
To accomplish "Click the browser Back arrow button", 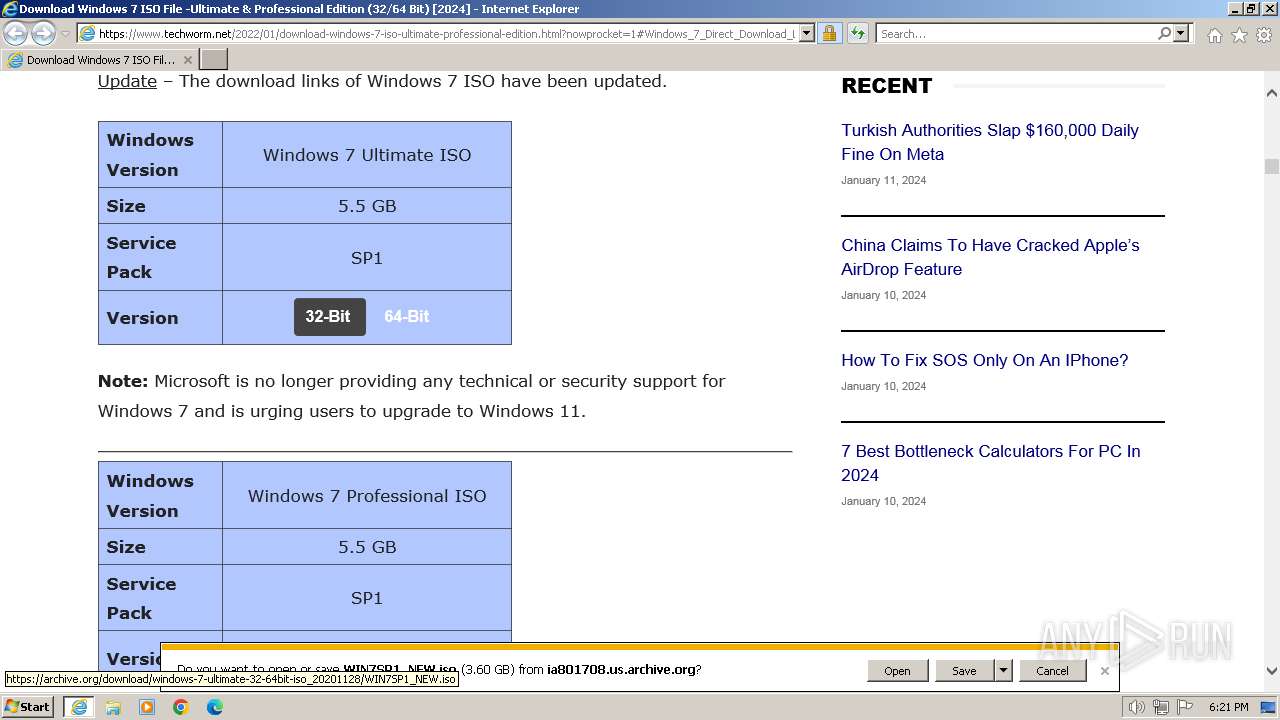I will pyautogui.click(x=16, y=34).
